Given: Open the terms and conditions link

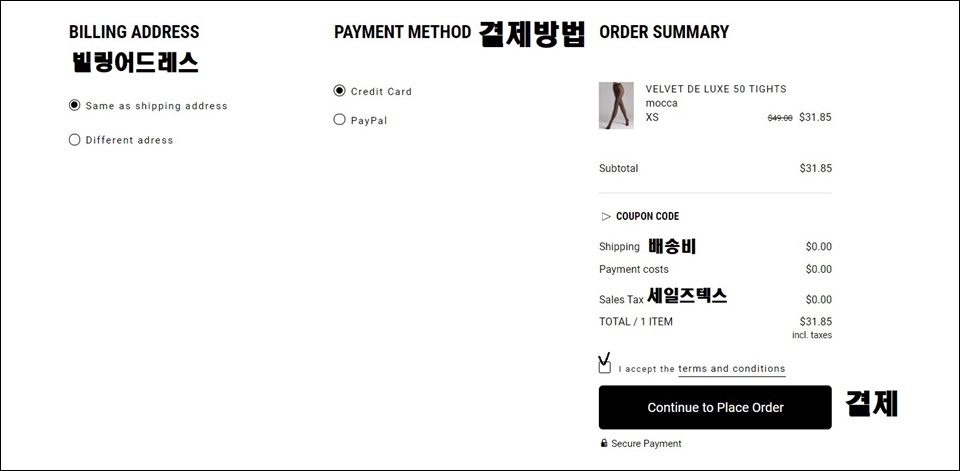Looking at the screenshot, I should click(732, 369).
